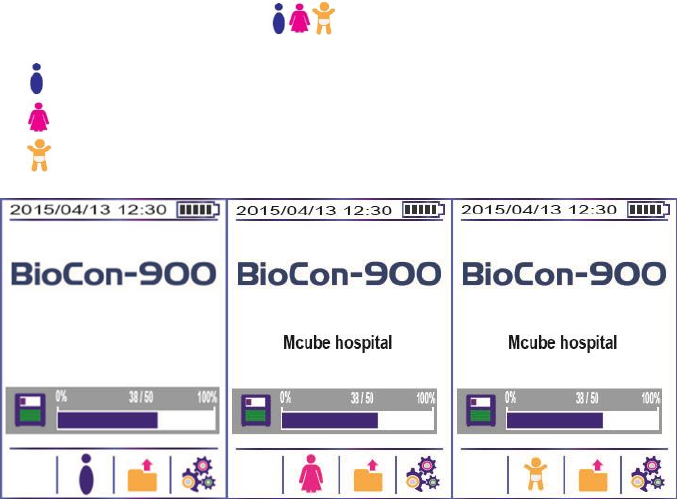Viewport: 677px width, 499px height.
Task: Open the settings gears in middle screen
Action: [x=420, y=472]
